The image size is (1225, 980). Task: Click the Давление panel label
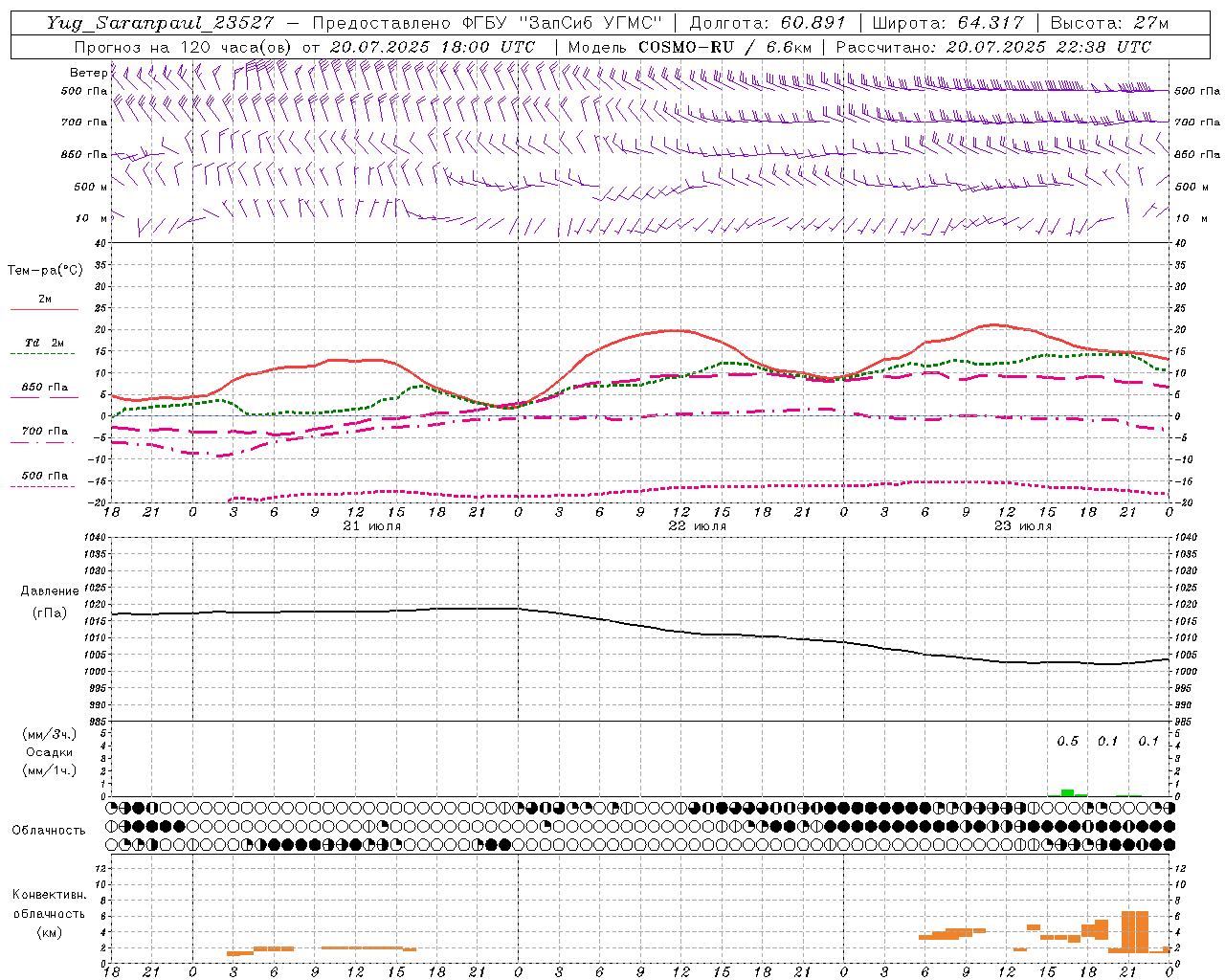(x=50, y=591)
